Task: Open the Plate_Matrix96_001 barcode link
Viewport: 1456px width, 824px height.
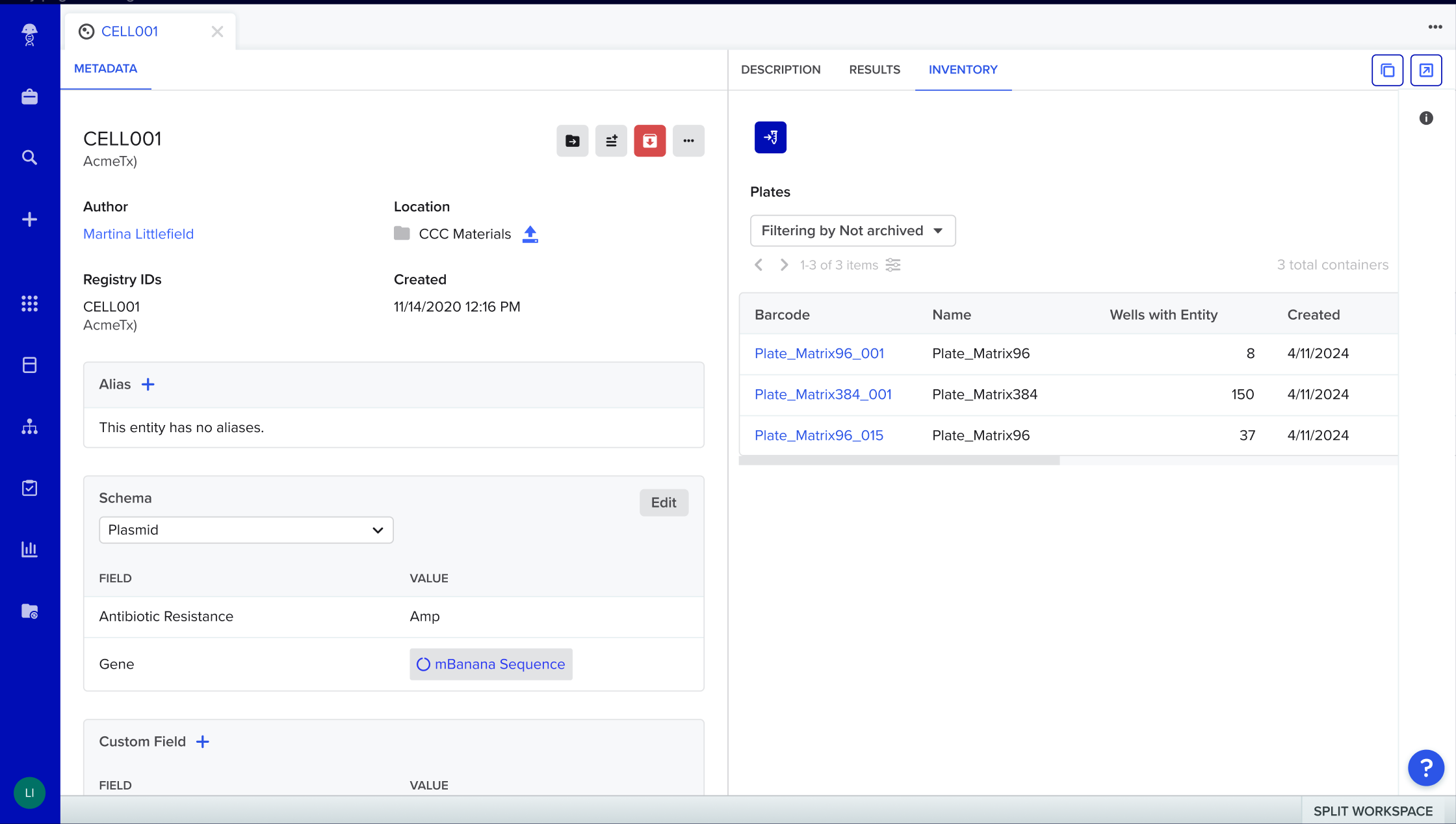Action: [819, 354]
